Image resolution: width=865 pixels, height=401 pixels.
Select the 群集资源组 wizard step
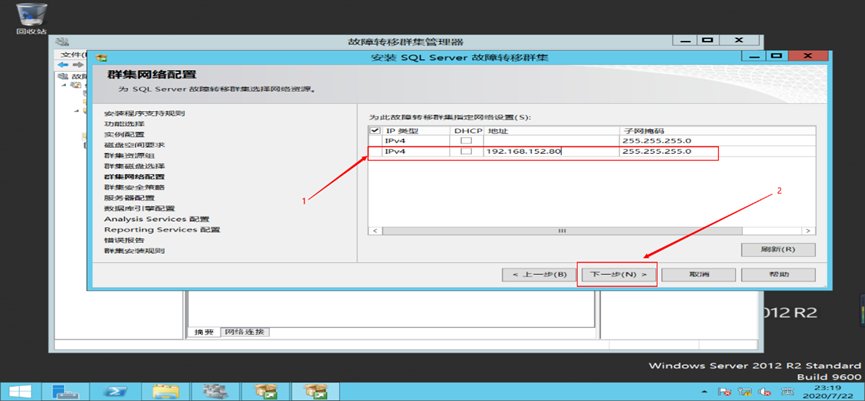(x=130, y=156)
